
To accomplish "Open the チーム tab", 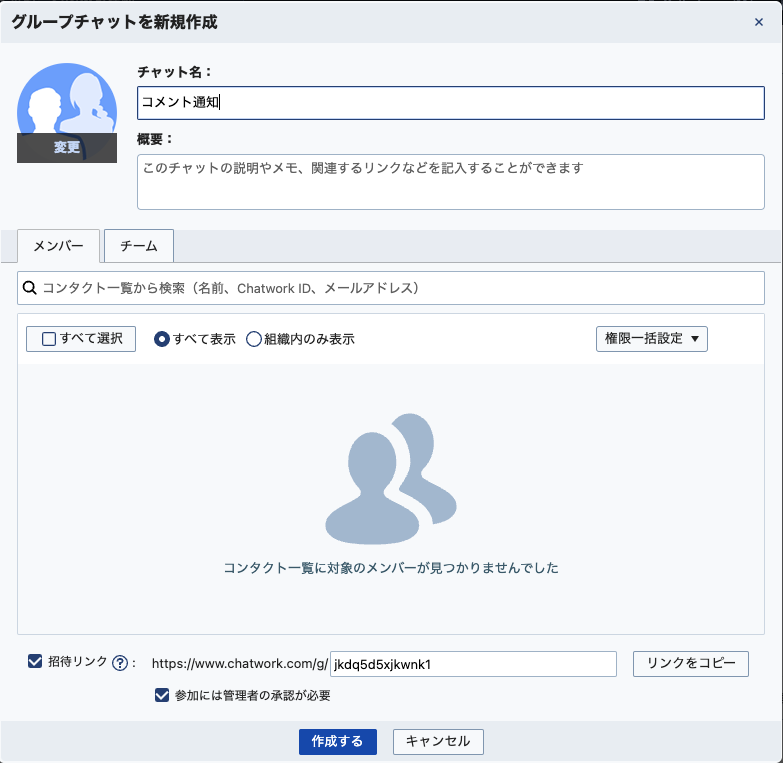I will point(139,245).
